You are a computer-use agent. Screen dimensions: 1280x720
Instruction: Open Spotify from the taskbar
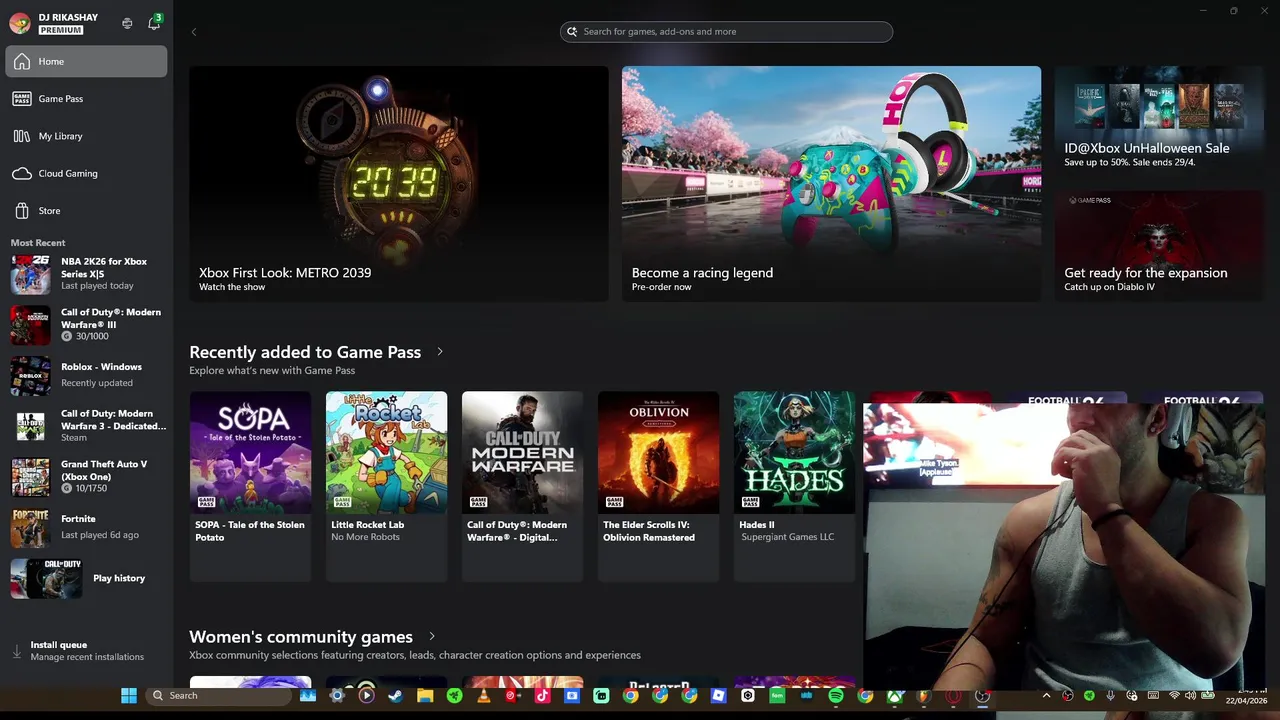tap(836, 695)
